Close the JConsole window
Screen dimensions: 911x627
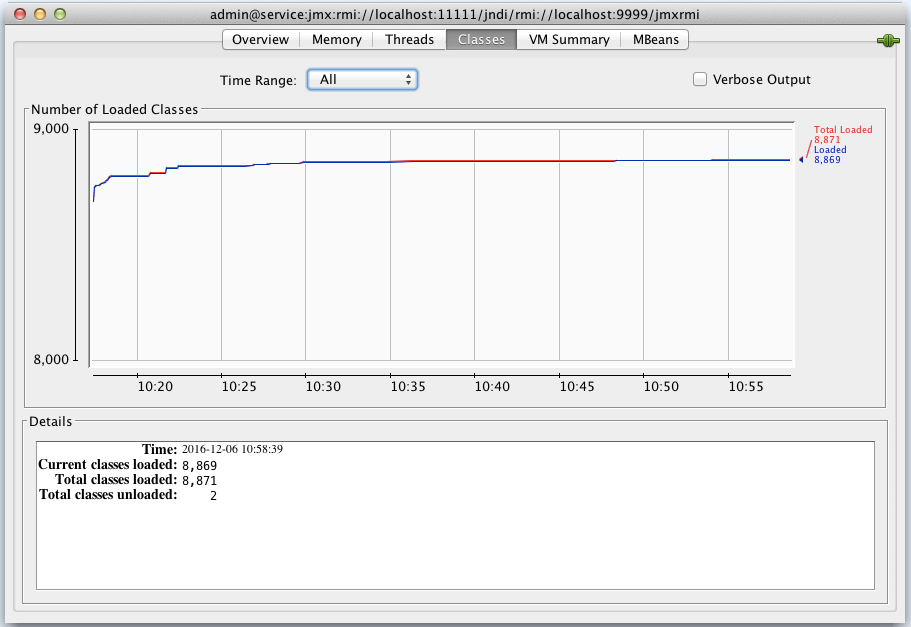20,14
